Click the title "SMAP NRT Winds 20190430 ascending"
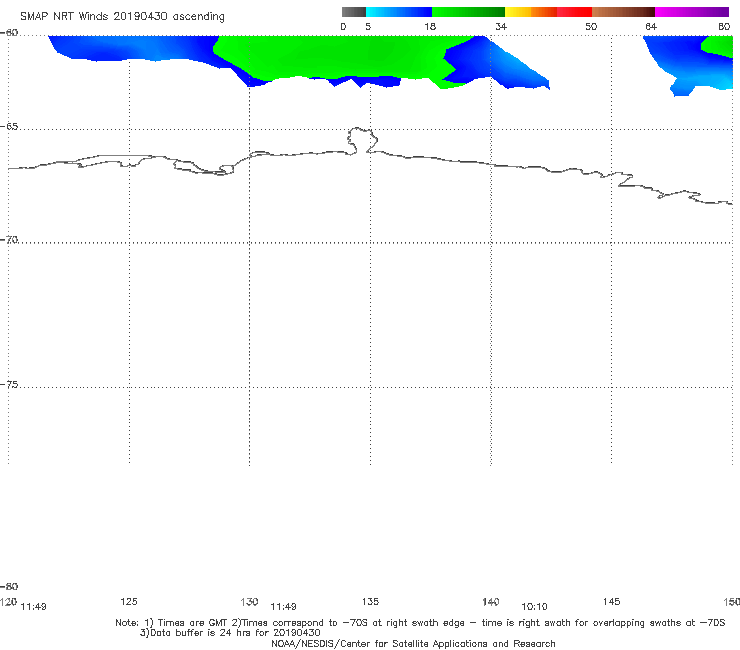 pos(122,16)
